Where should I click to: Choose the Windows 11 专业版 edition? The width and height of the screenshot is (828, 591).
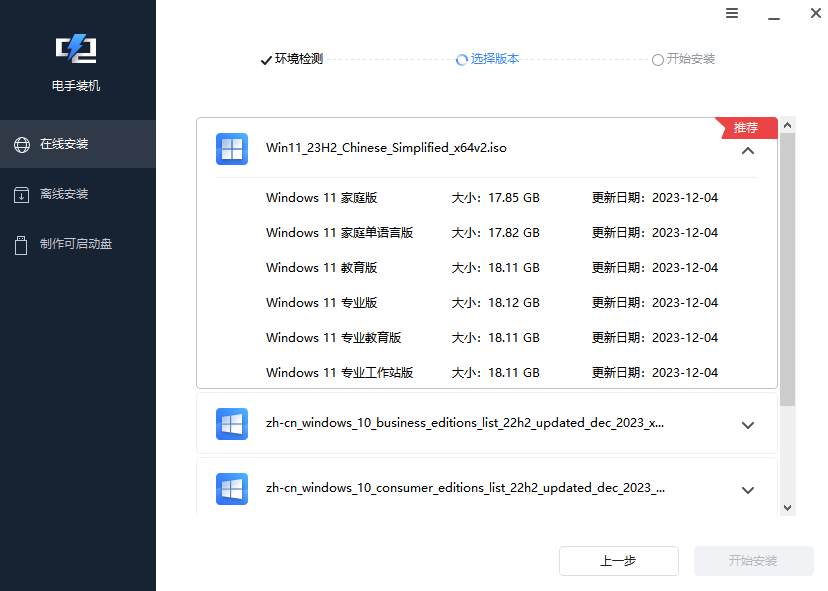coord(320,302)
